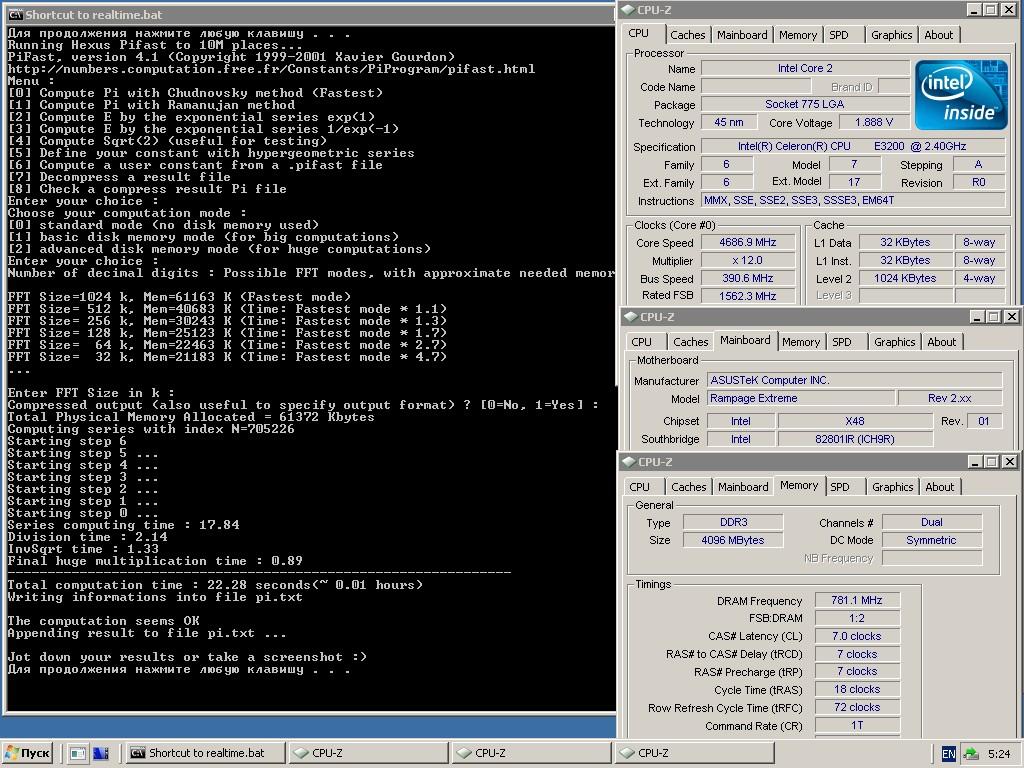This screenshot has width=1024, height=768.
Task: Open Memory tab in middle CPU-Z window
Action: (801, 342)
